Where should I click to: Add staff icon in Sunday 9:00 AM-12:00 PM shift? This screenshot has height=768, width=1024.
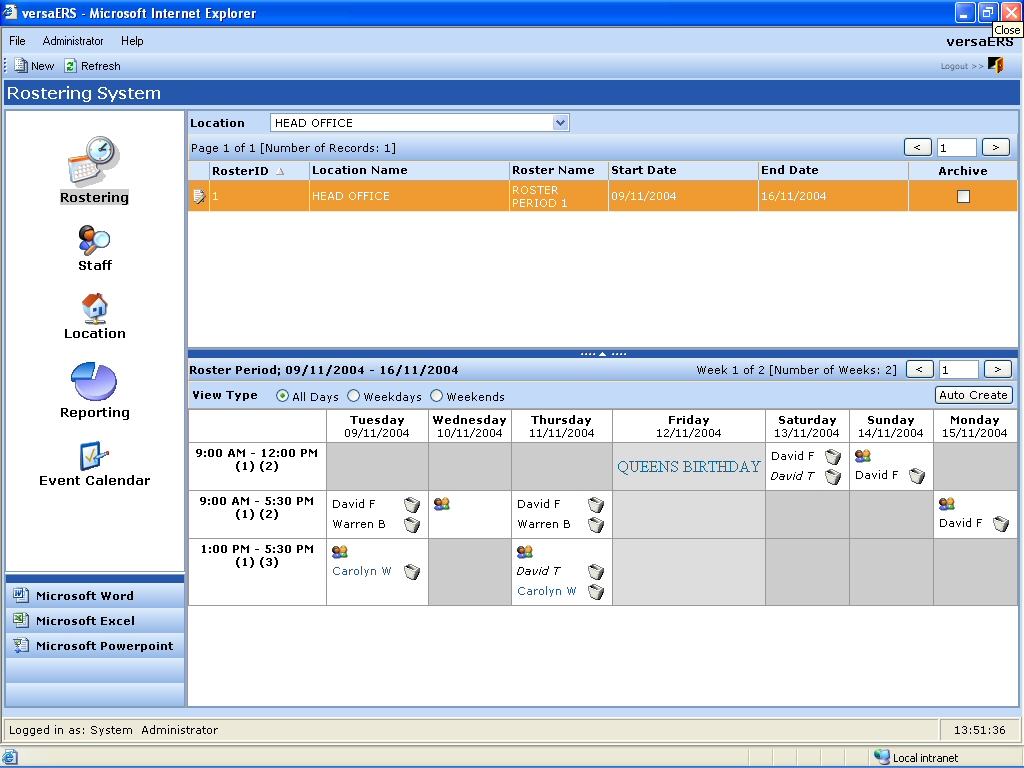click(863, 455)
